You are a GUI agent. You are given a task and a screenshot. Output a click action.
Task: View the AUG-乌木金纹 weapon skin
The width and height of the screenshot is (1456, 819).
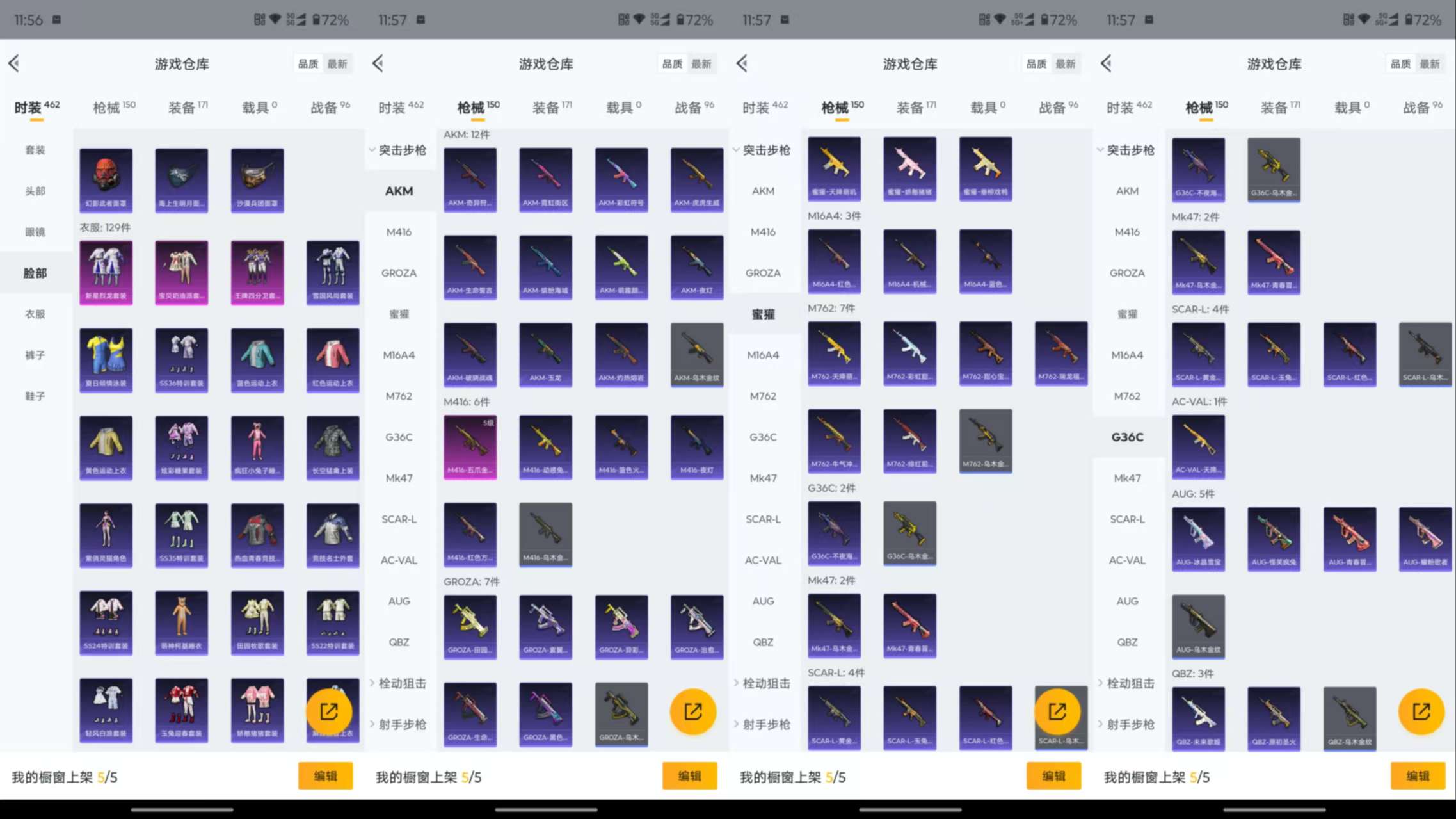coord(1198,626)
